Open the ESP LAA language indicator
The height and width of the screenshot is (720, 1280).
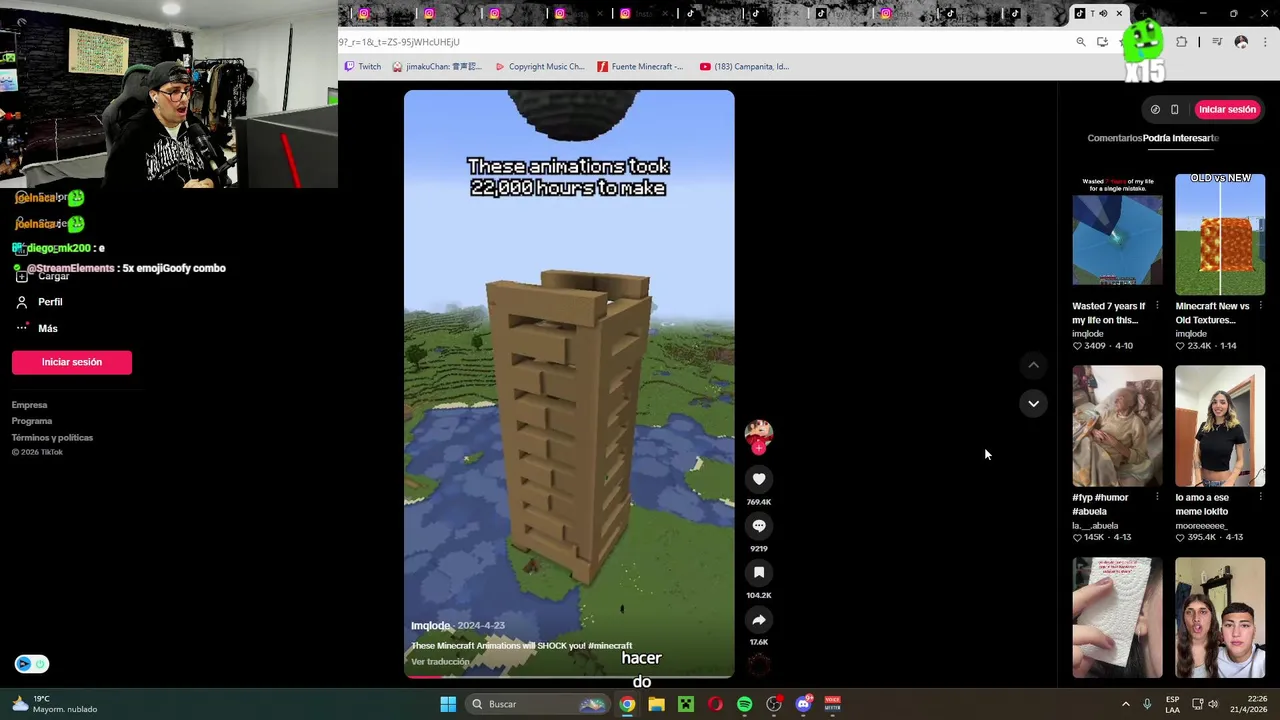pyautogui.click(x=1172, y=704)
